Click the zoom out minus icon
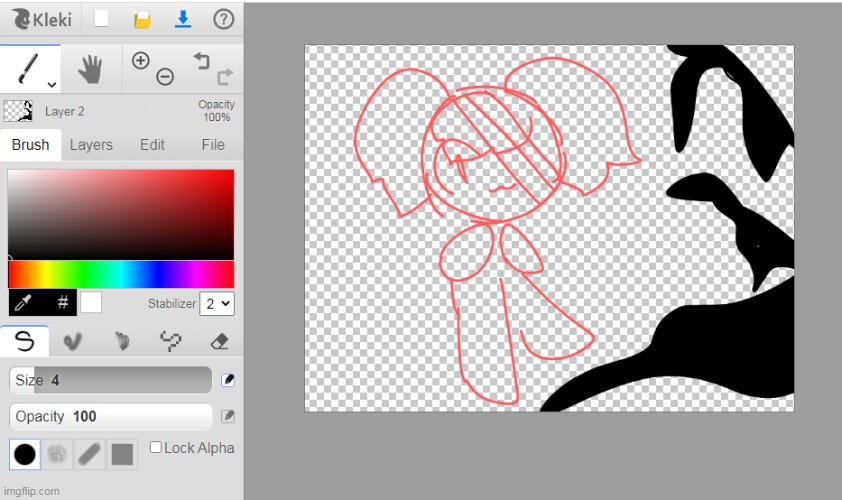Screen dimensions: 842x500 tap(165, 77)
